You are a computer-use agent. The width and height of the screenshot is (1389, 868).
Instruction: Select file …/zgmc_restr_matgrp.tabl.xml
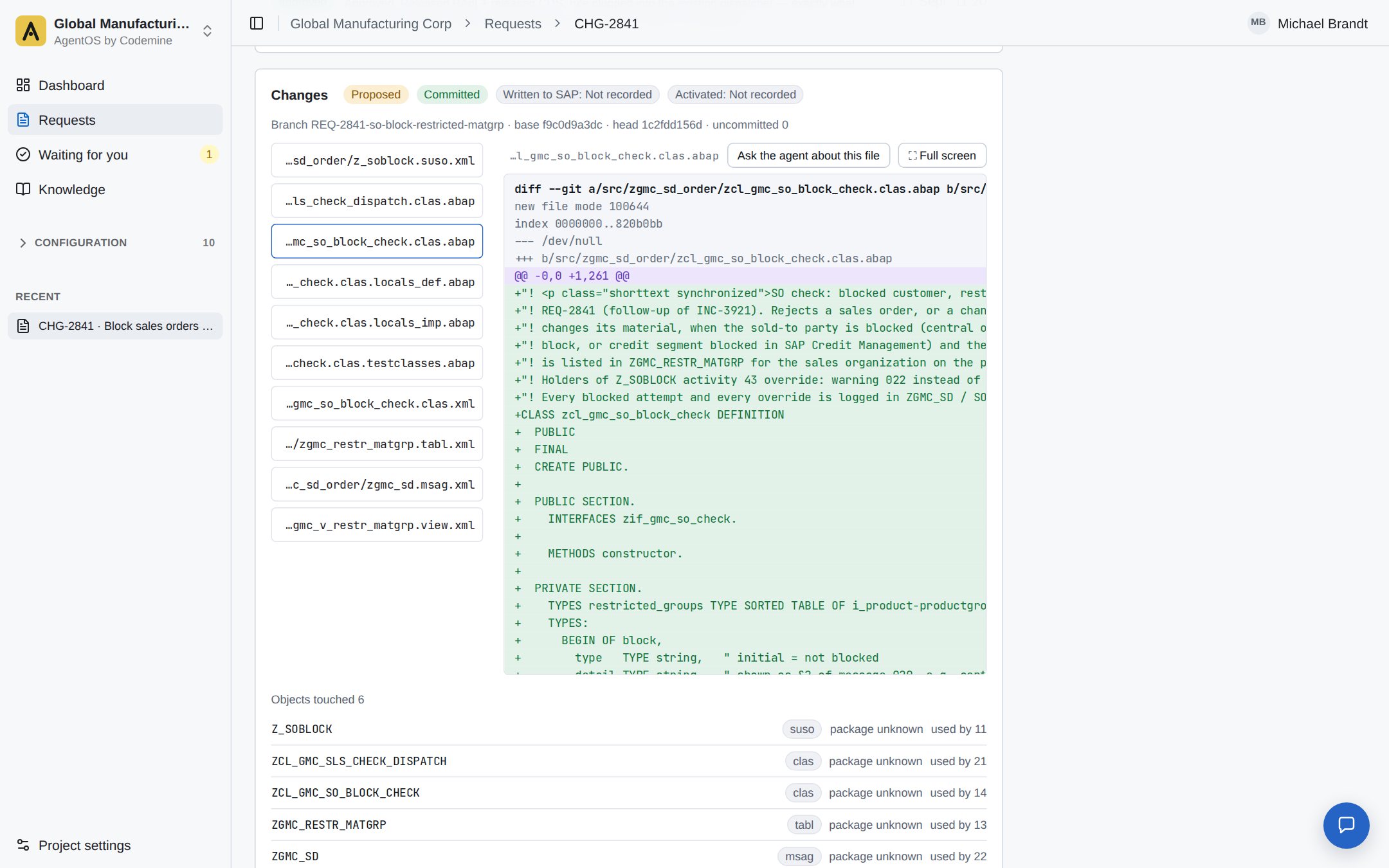(377, 444)
